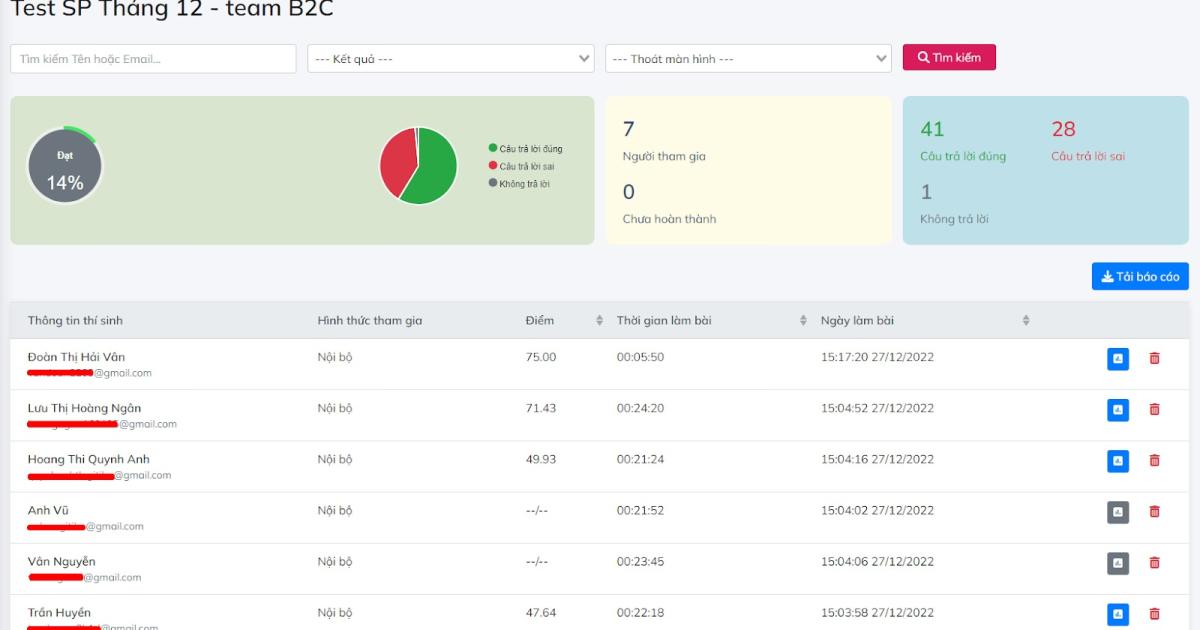Open the grayed report icon for Anh Vũ

pyautogui.click(x=1118, y=512)
